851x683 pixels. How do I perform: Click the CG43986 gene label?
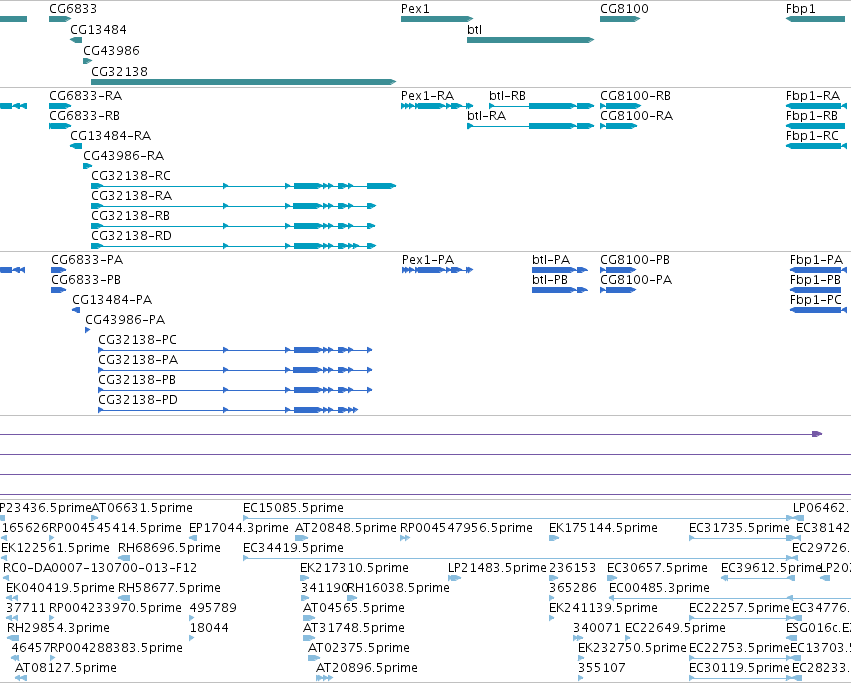(111, 50)
